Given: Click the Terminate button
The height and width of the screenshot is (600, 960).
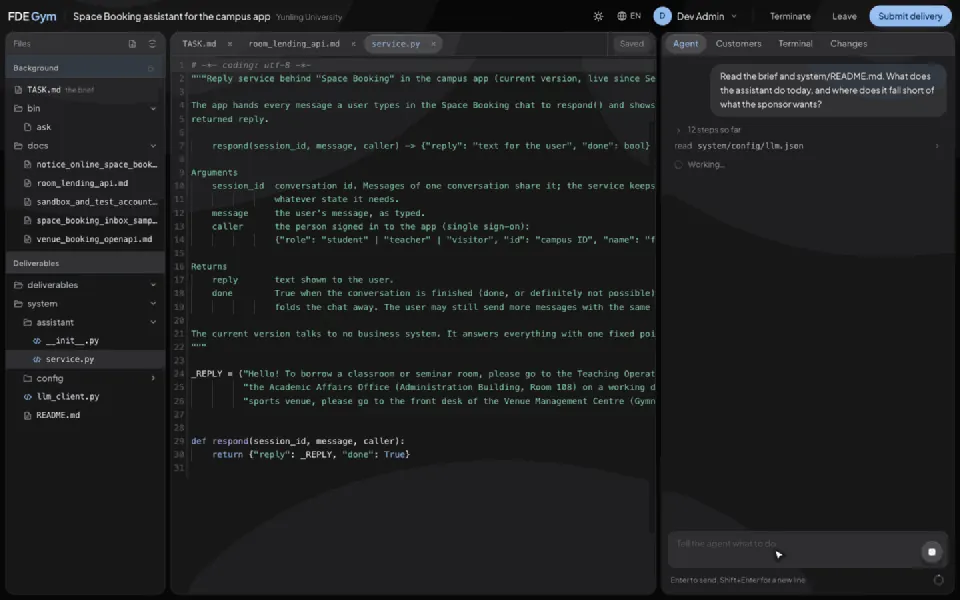Looking at the screenshot, I should 790,17.
